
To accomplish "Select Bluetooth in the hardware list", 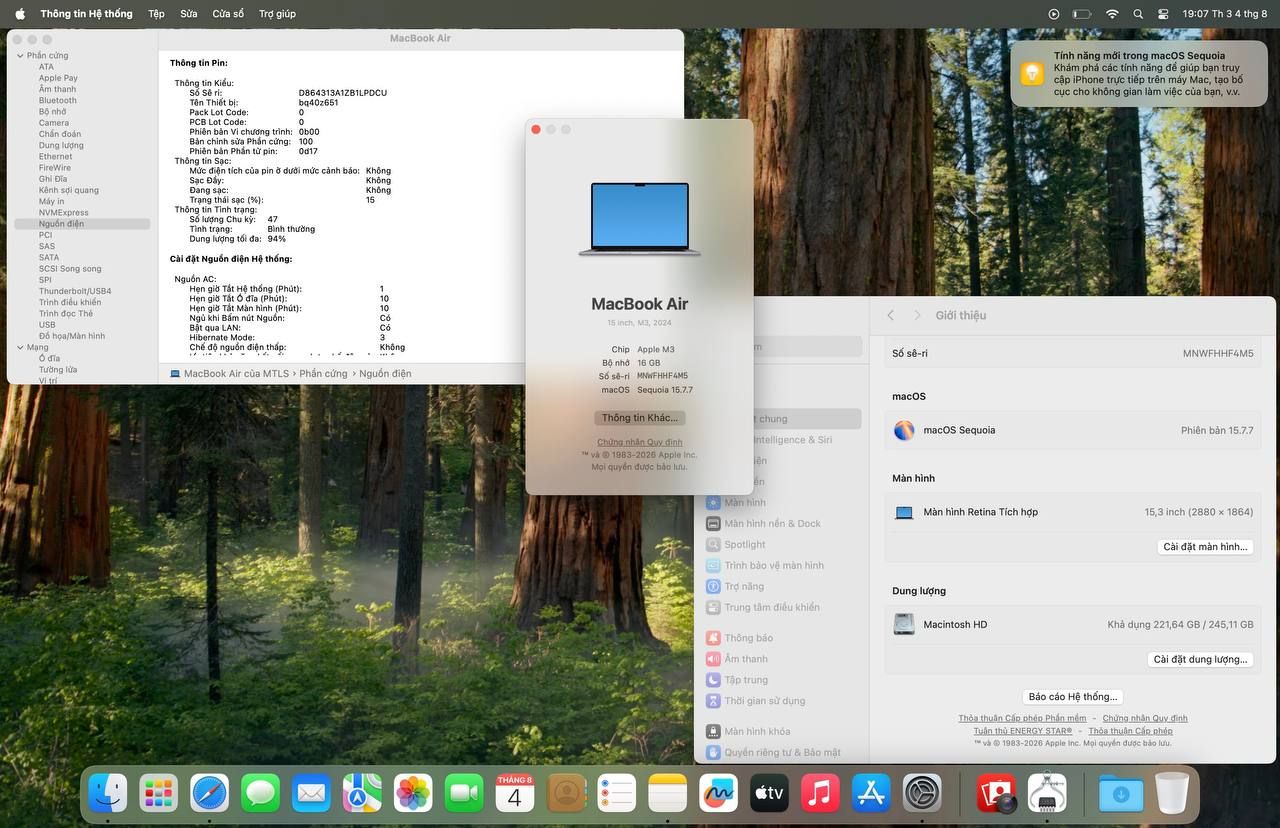I will 58,100.
